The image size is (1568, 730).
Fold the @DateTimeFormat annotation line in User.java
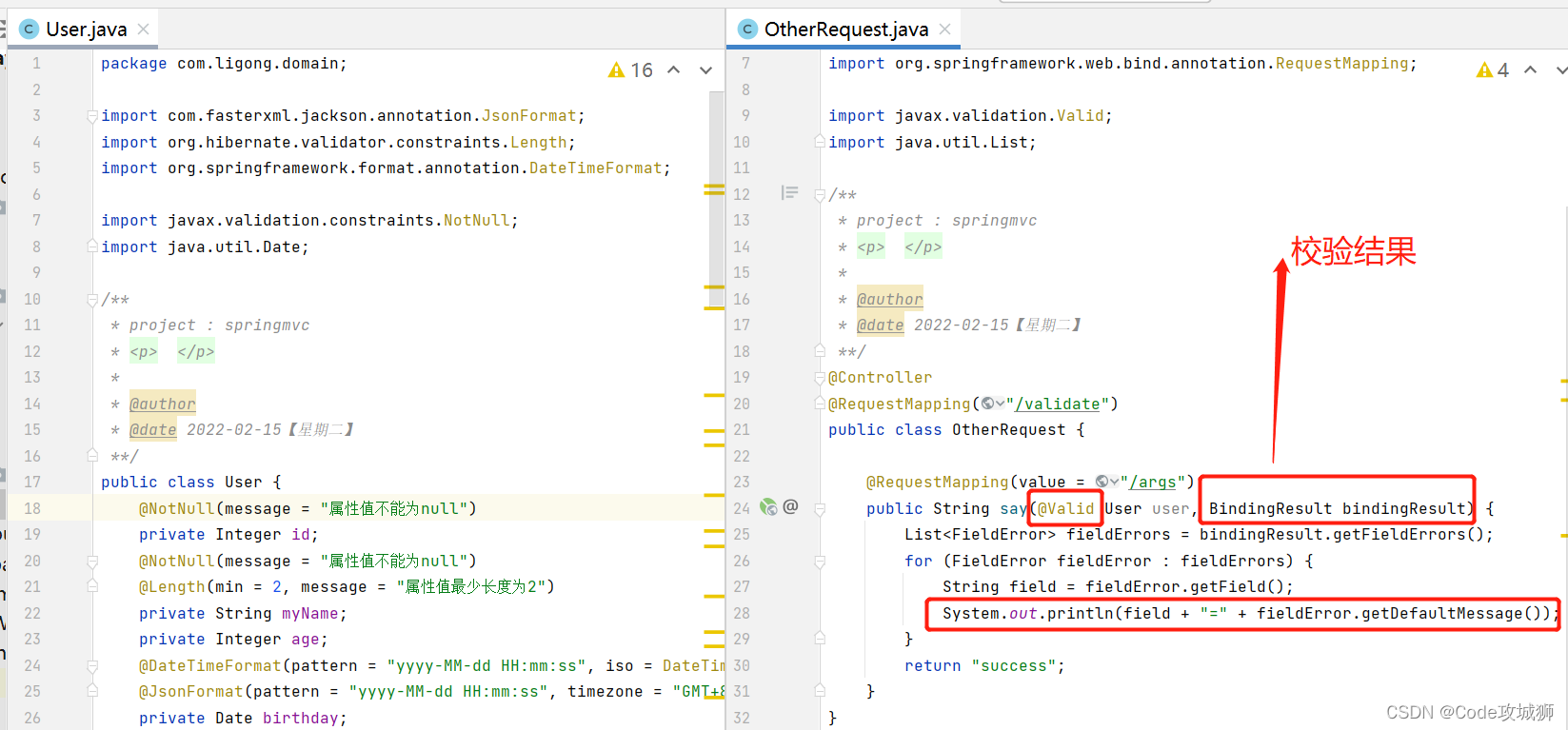coord(92,665)
